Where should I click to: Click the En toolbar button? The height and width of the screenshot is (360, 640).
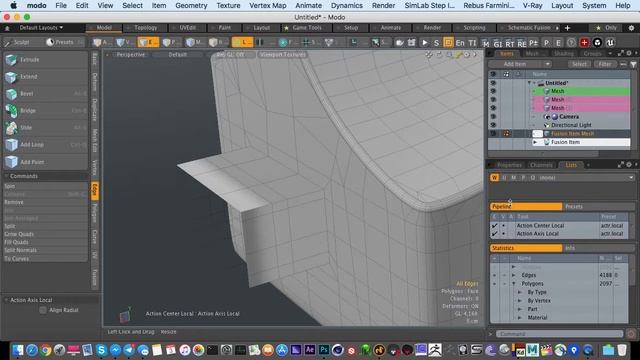click(460, 42)
